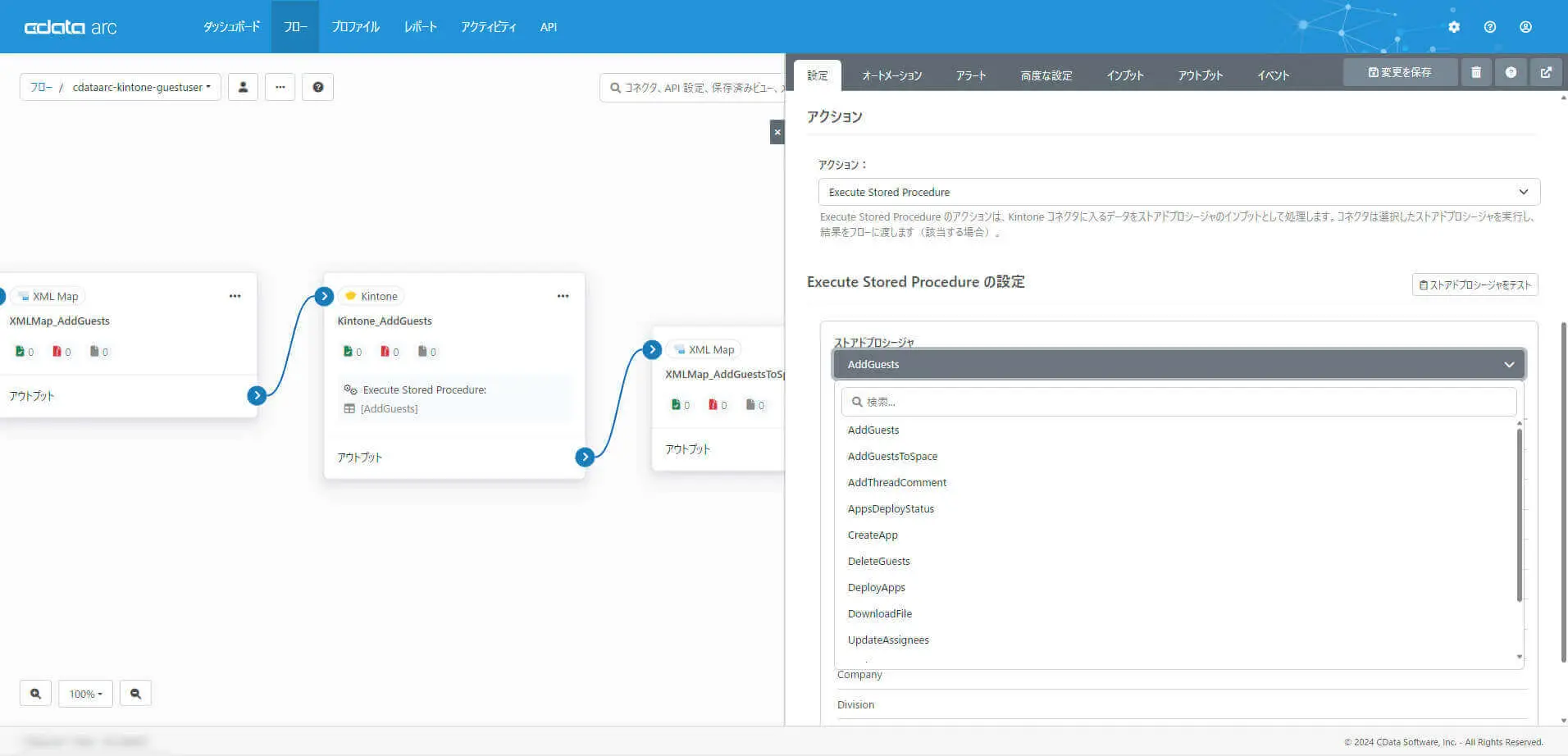This screenshot has width=1568, height=756.
Task: Open the 100% zoom level dropdown
Action: click(85, 694)
